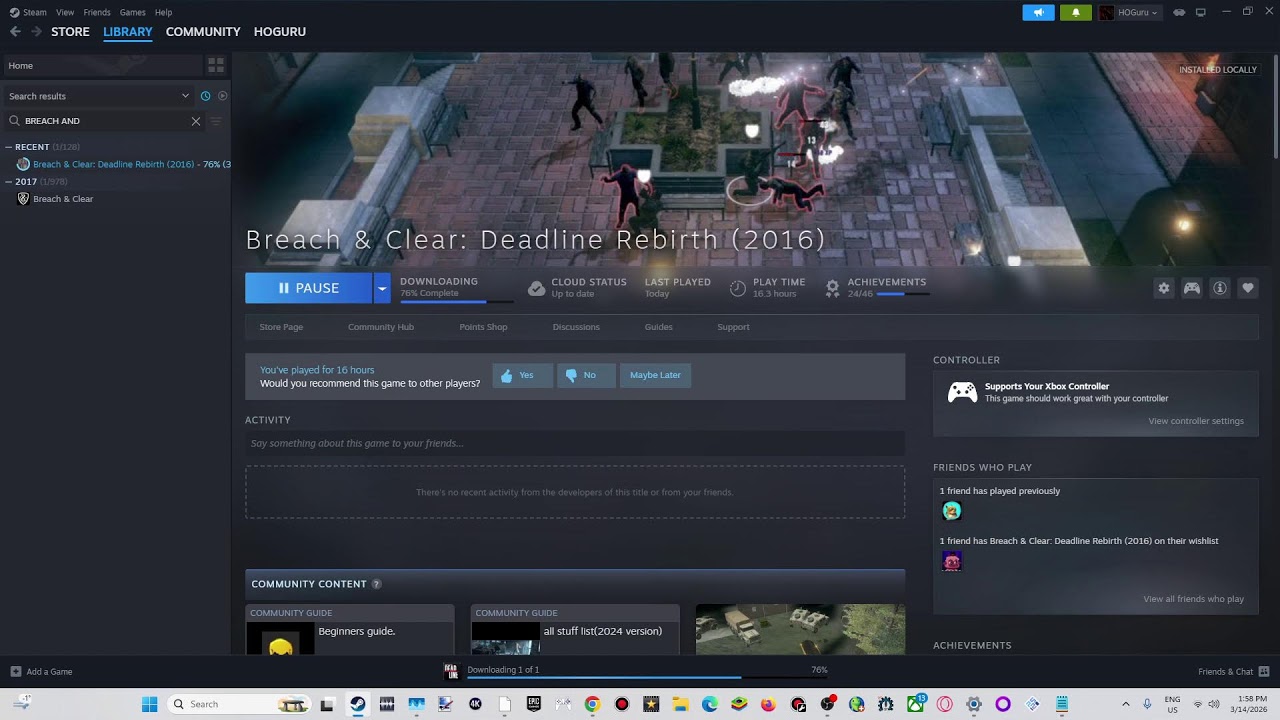Image resolution: width=1280 pixels, height=720 pixels.
Task: Open the HOGURU profile tab
Action: tap(280, 32)
